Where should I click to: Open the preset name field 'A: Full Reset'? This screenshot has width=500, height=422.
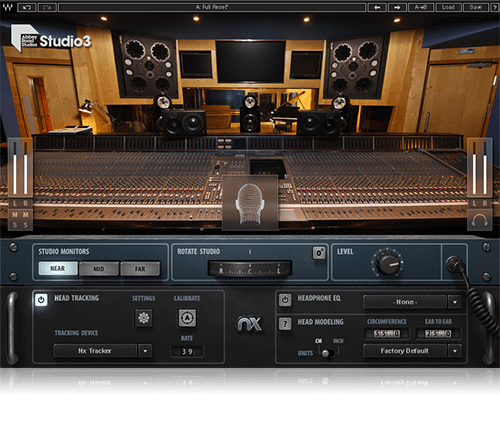(x=212, y=7)
